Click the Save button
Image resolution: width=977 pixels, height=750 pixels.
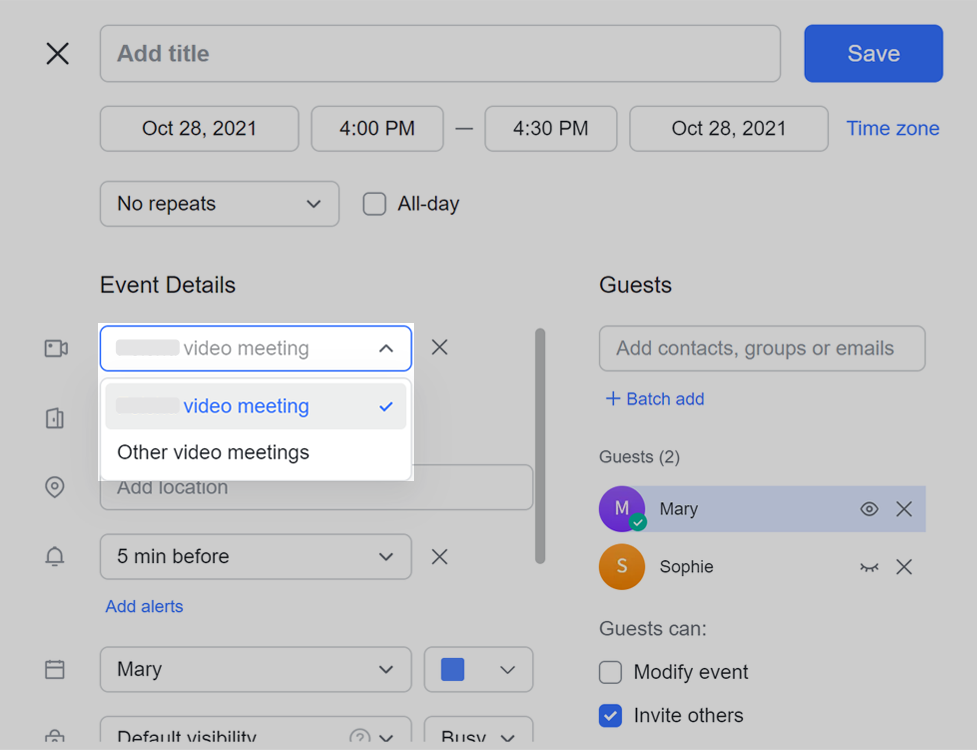point(873,54)
